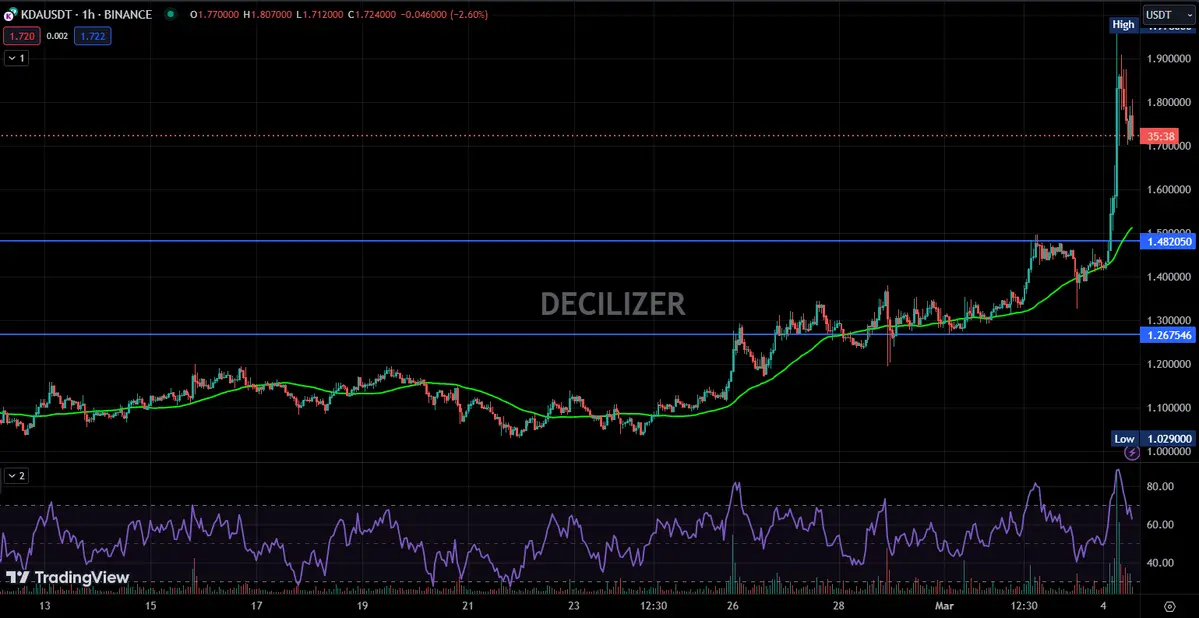Click the red countdown label 35:38
The height and width of the screenshot is (618, 1199).
click(1158, 137)
